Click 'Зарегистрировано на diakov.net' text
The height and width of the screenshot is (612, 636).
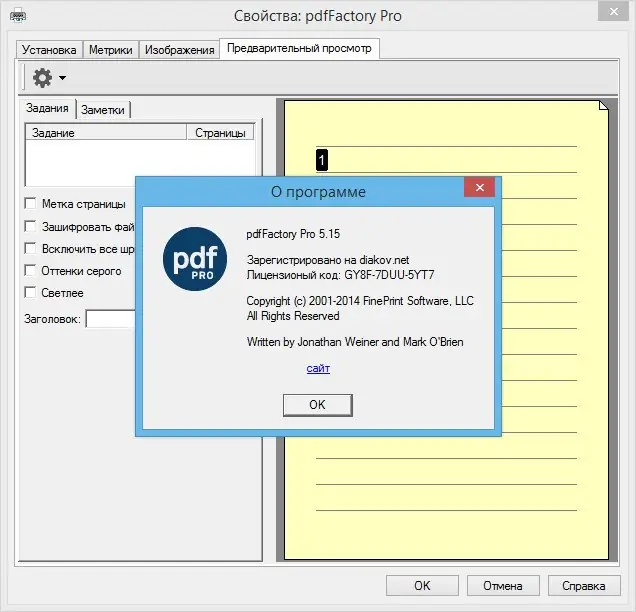[x=328, y=260]
